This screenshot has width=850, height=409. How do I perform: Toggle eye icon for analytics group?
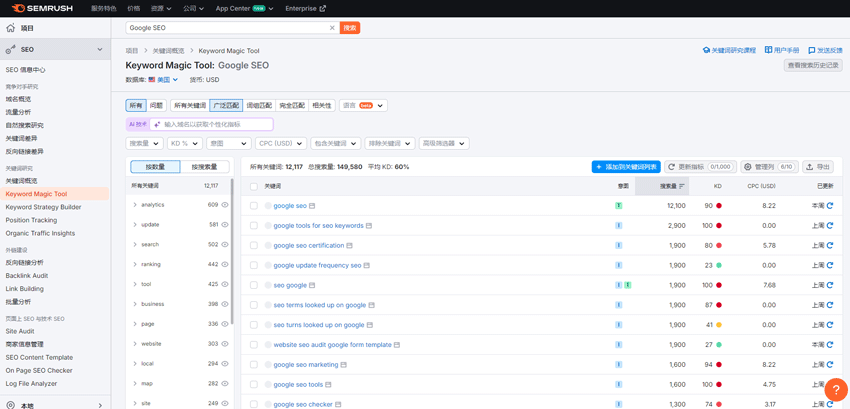click(224, 204)
